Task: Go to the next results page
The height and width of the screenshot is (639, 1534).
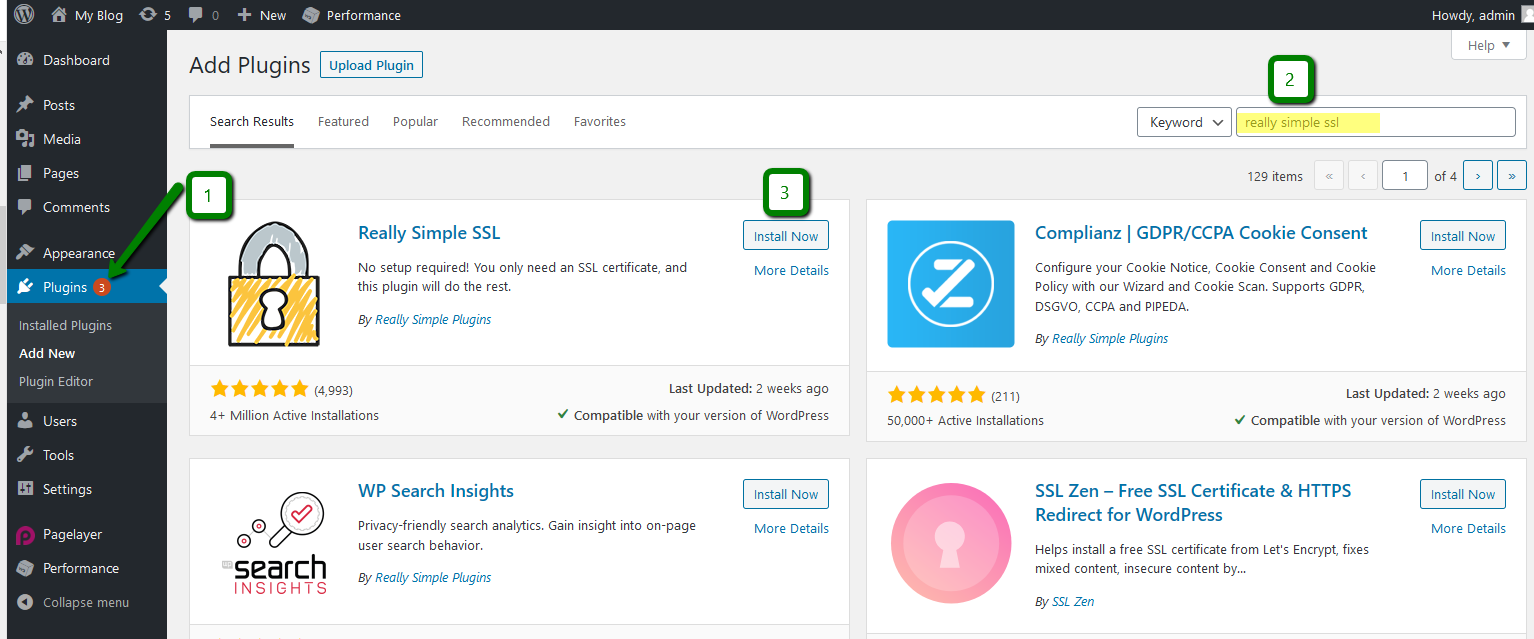Action: point(1478,176)
